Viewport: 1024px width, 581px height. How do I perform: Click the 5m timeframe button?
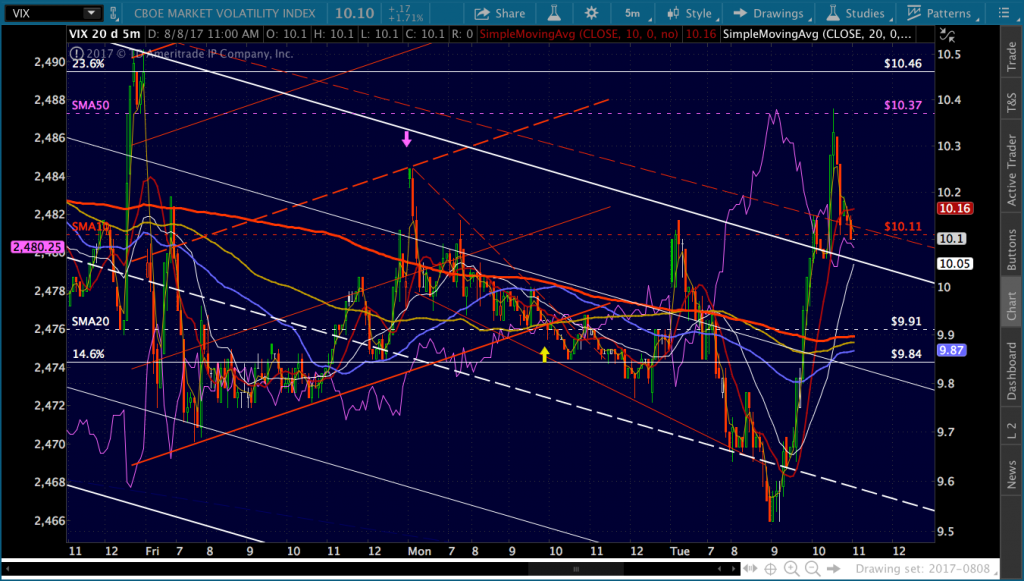click(631, 13)
